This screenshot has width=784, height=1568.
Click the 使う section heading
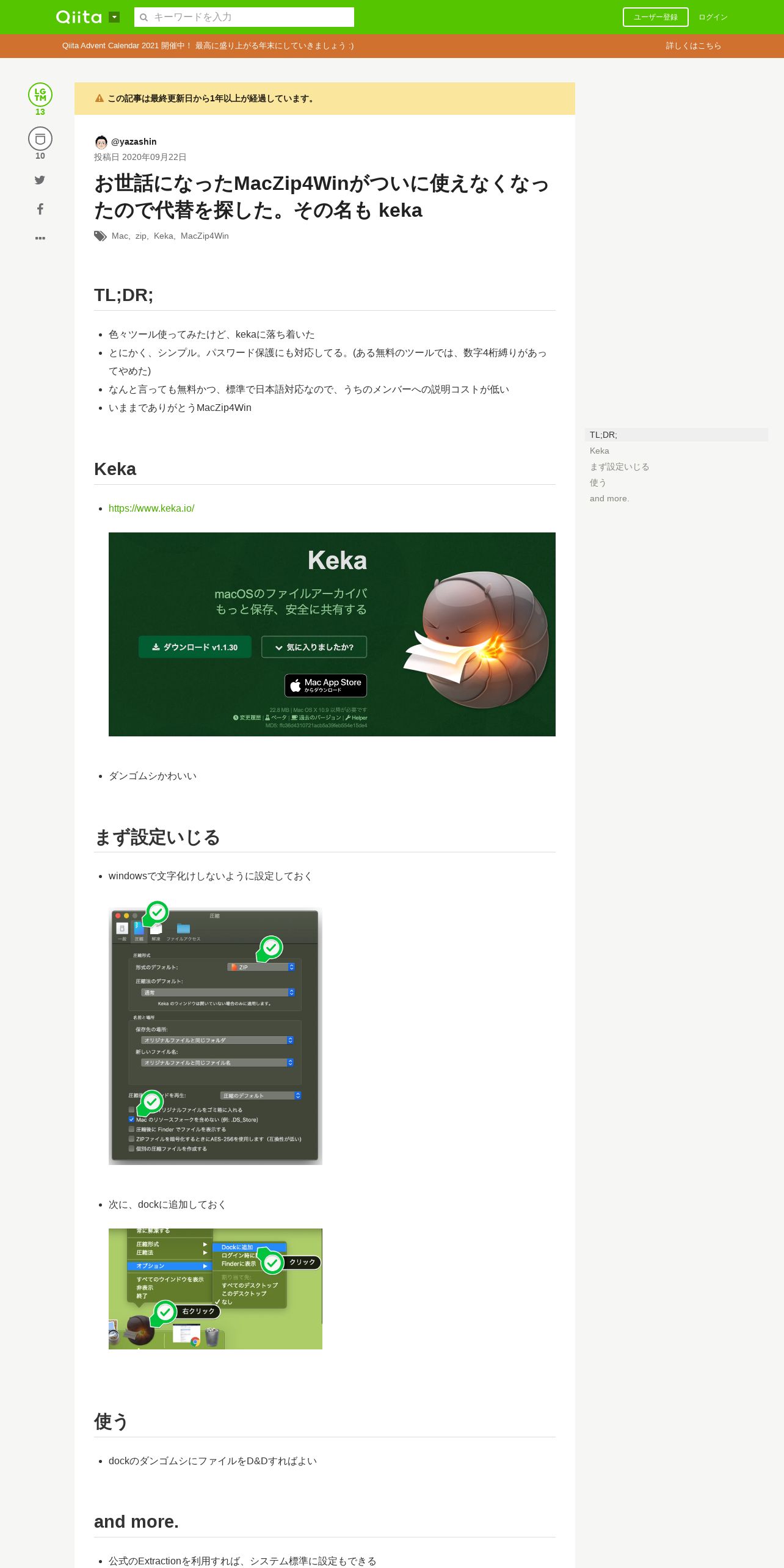(111, 1422)
